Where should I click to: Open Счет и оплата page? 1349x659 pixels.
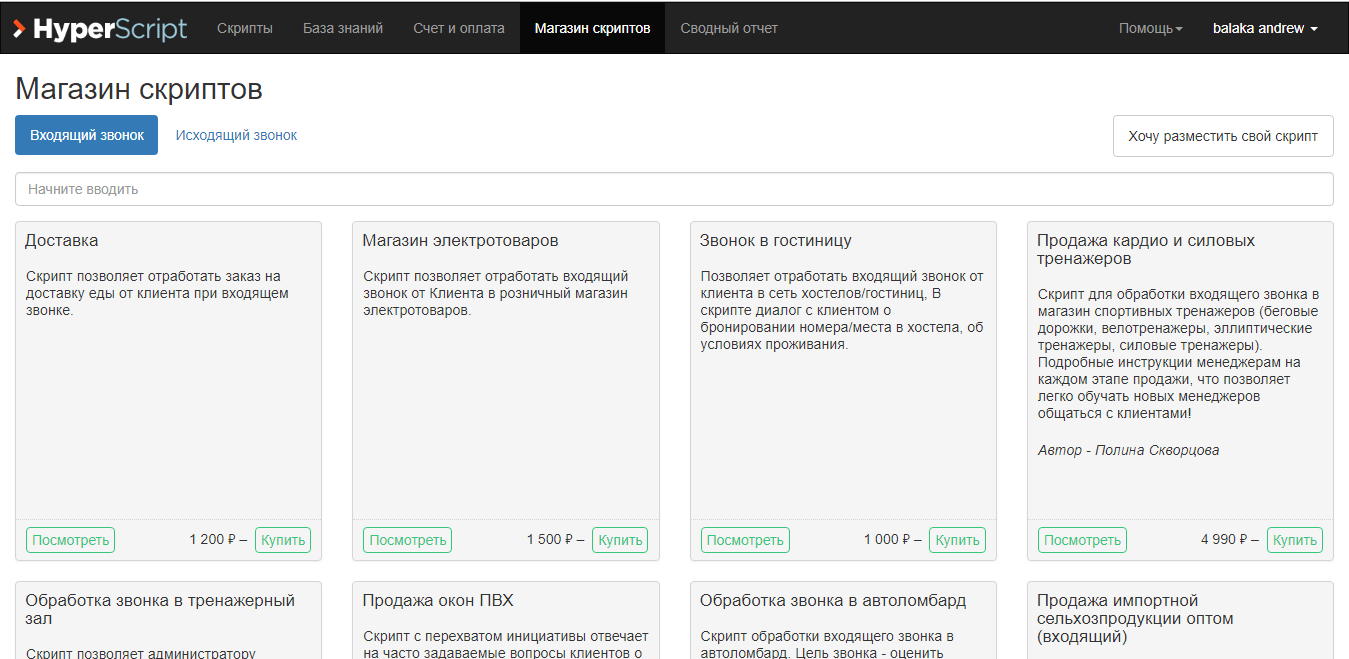pos(459,29)
